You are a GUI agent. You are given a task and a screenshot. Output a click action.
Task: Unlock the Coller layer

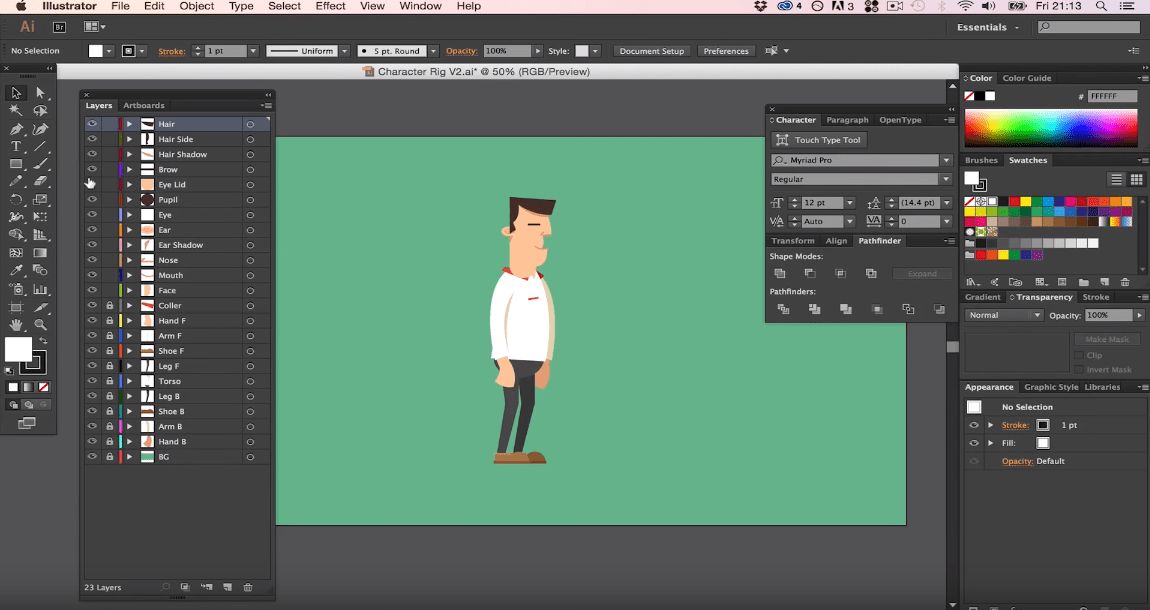[x=109, y=306]
